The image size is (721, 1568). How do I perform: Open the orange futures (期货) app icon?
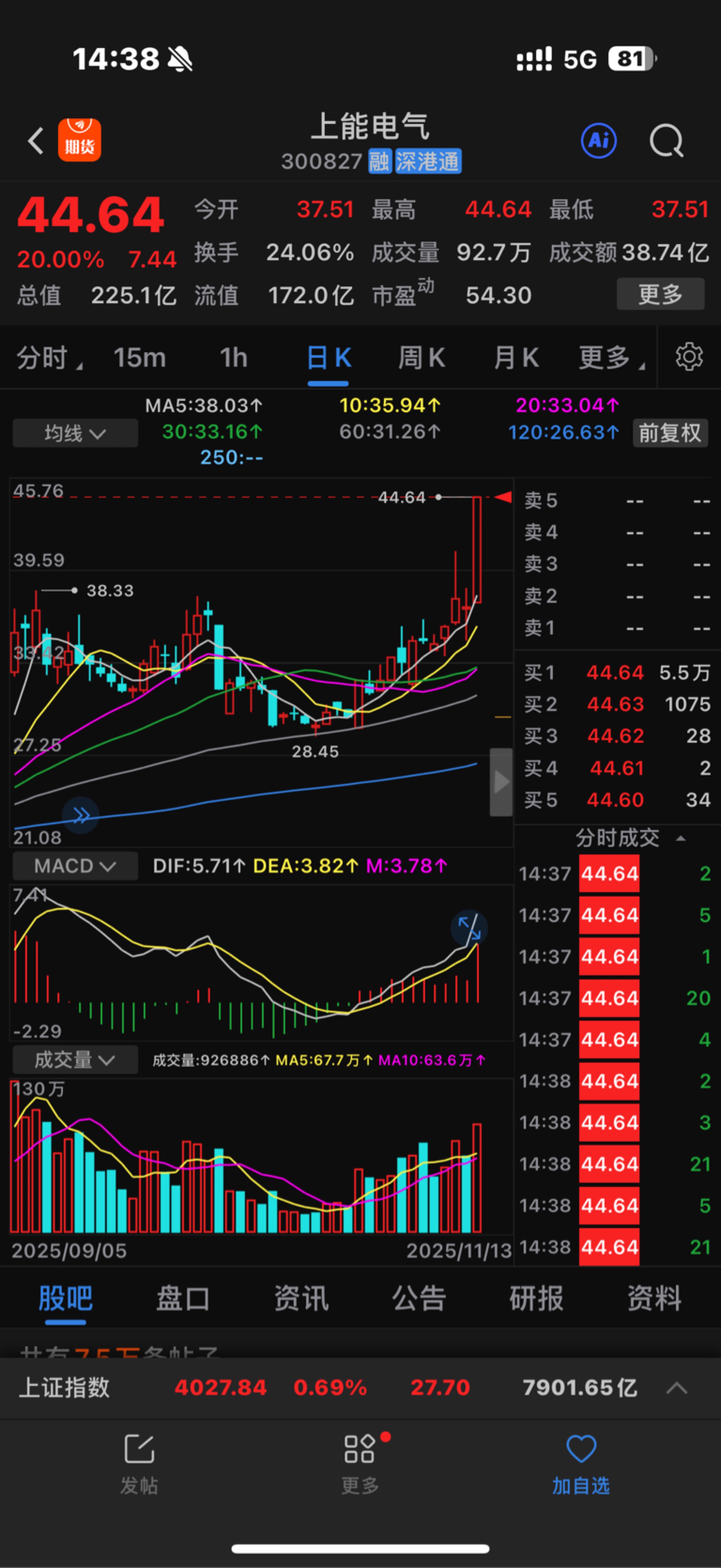click(79, 140)
